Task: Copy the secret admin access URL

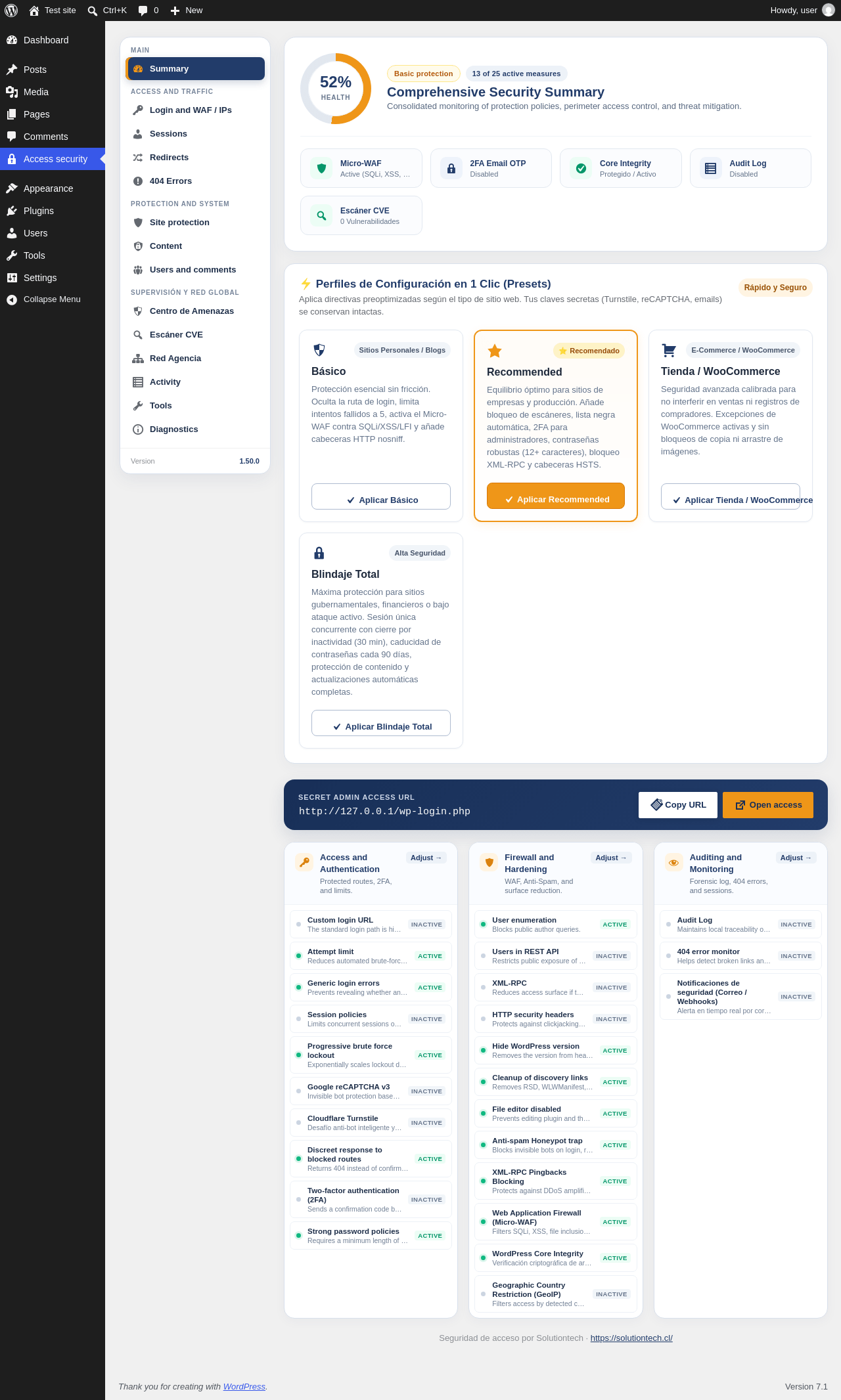Action: pos(679,805)
